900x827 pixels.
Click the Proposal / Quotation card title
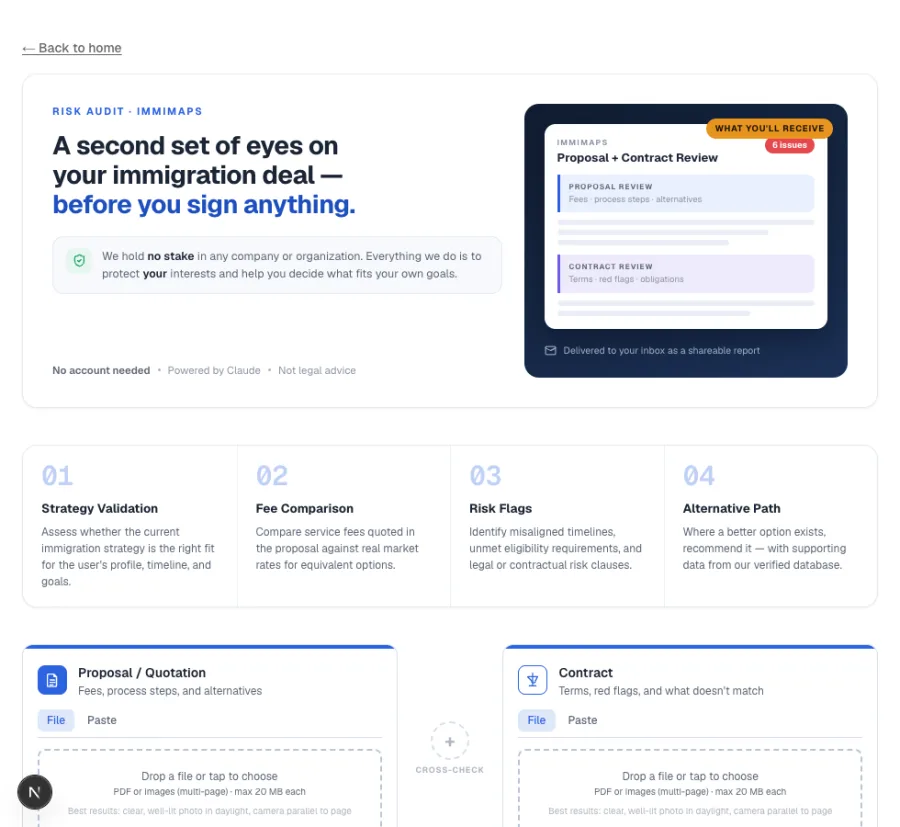coord(142,673)
